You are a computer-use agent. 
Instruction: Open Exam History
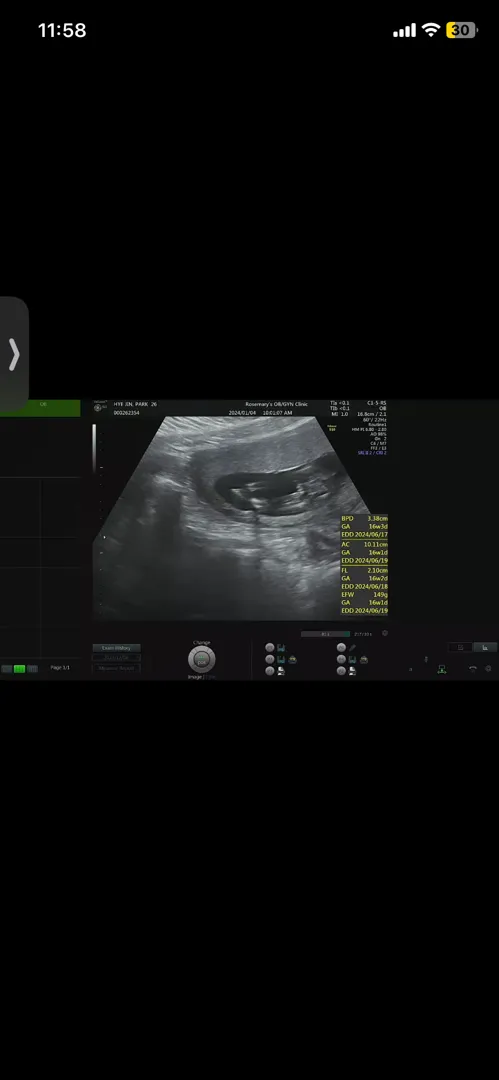point(116,648)
